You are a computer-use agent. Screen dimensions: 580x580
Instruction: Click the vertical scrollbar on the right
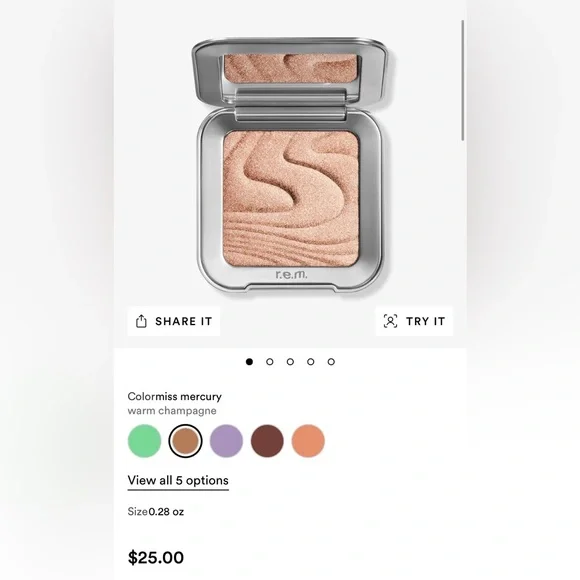click(x=462, y=81)
